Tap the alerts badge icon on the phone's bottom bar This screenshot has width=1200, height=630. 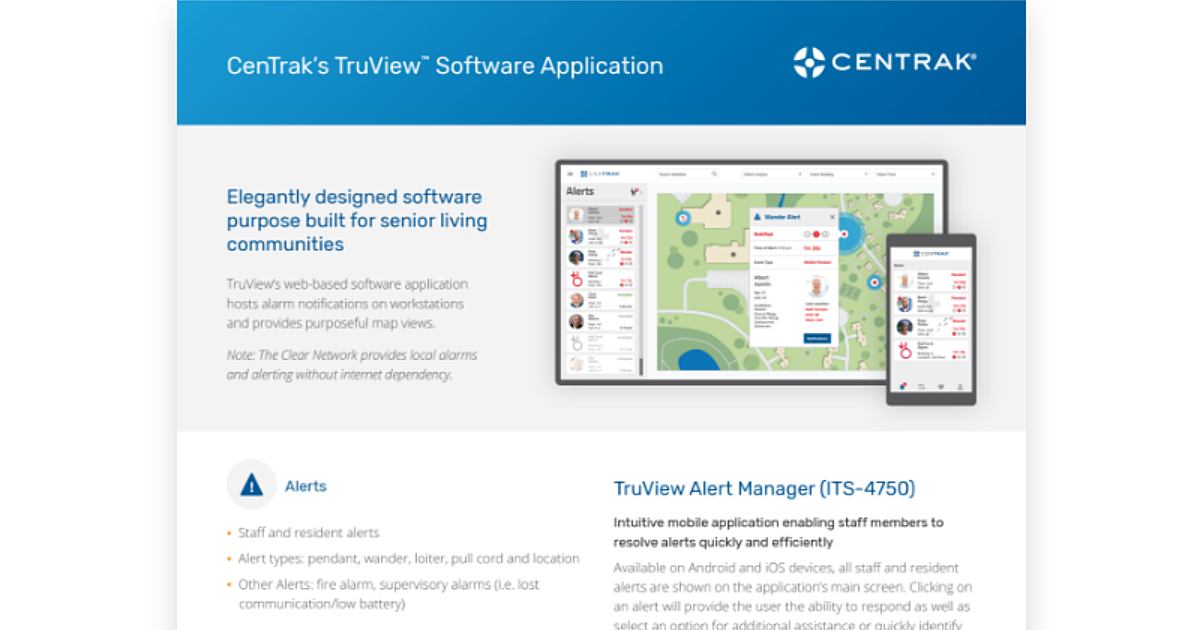point(903,386)
